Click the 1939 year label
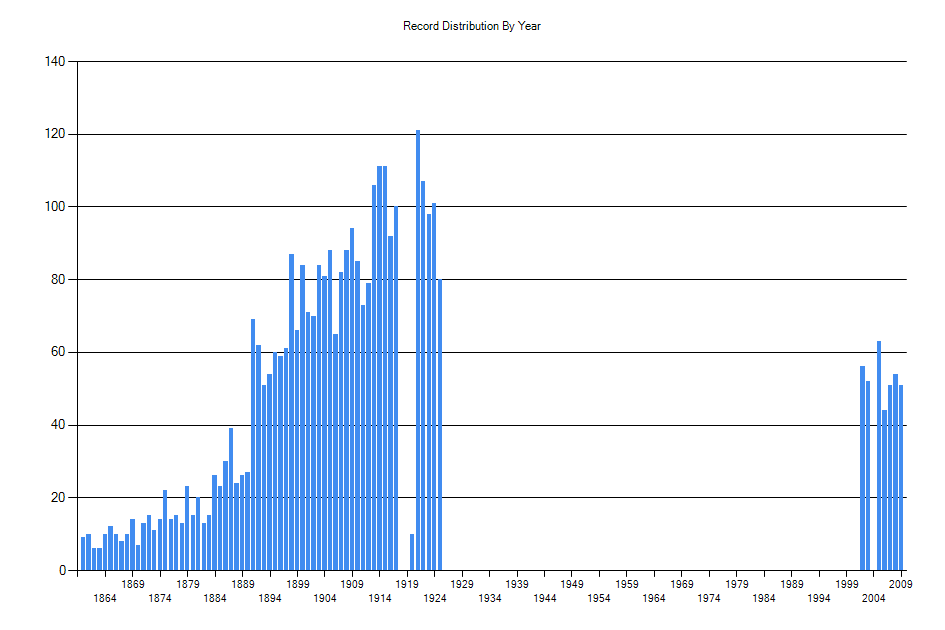This screenshot has height=630, width=945. [x=517, y=584]
